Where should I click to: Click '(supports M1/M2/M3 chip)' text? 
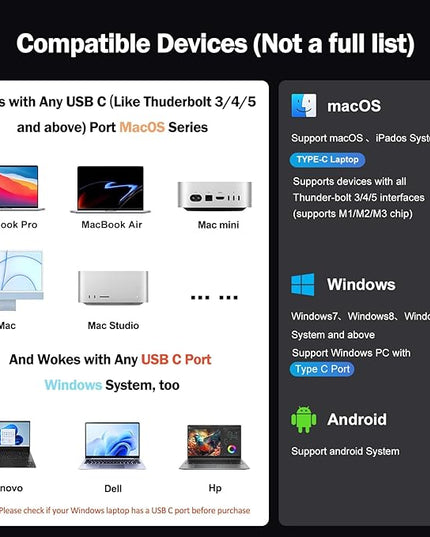tap(352, 214)
